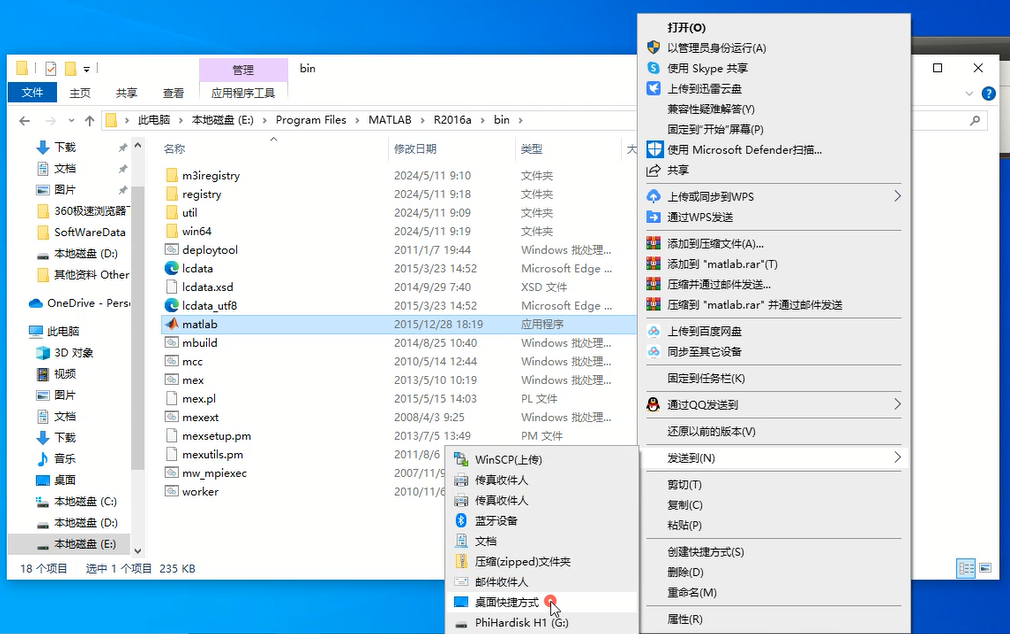Image resolution: width=1010 pixels, height=634 pixels.
Task: Click the PhiHardisk H1 drive icon
Action: (461, 623)
